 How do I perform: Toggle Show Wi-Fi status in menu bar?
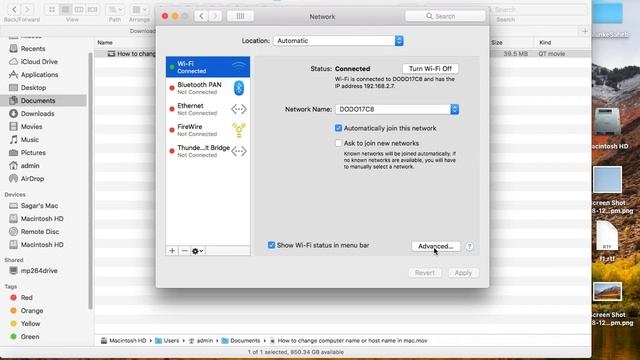tap(271, 245)
